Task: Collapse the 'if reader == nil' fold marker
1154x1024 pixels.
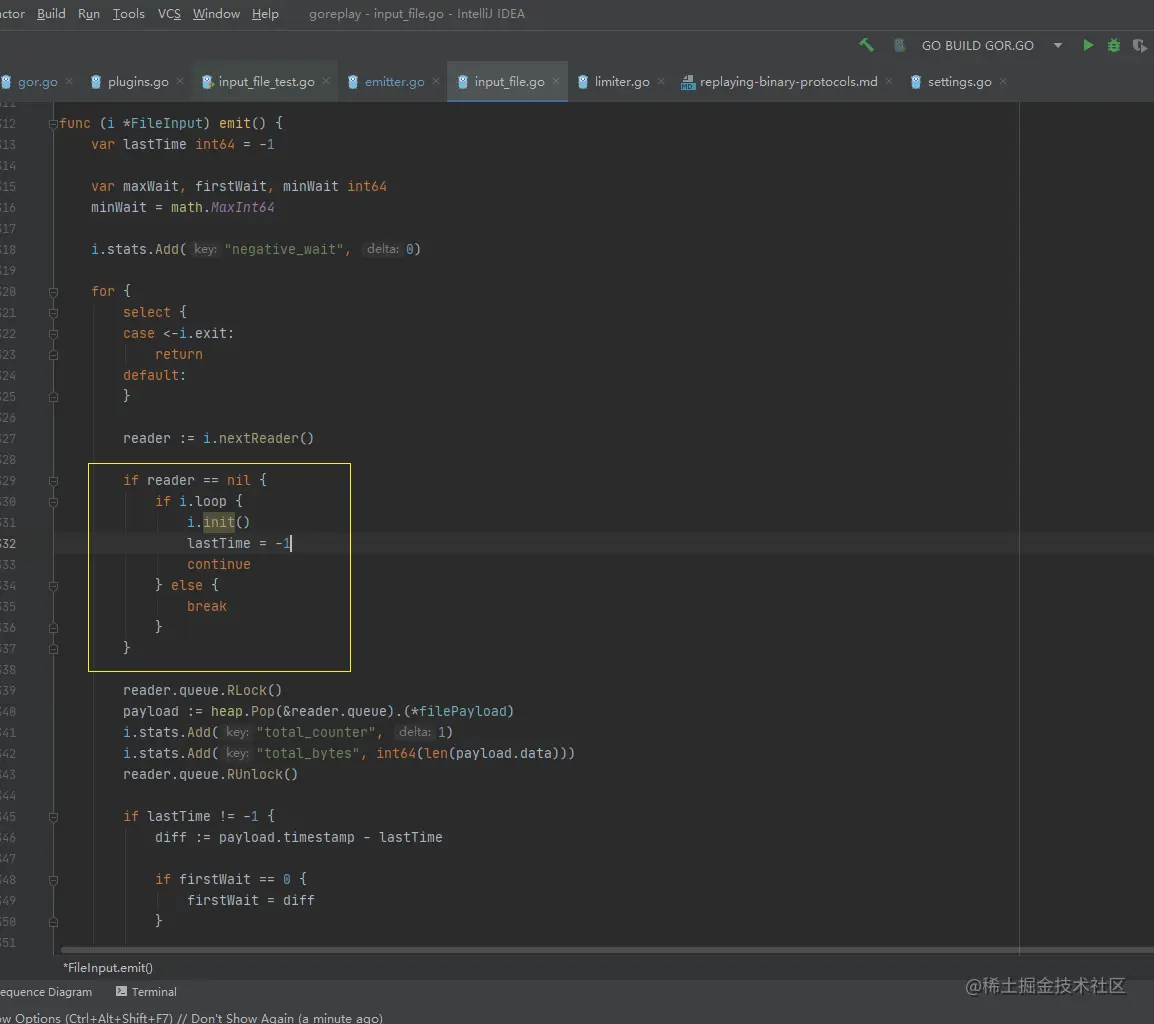Action: coord(53,481)
